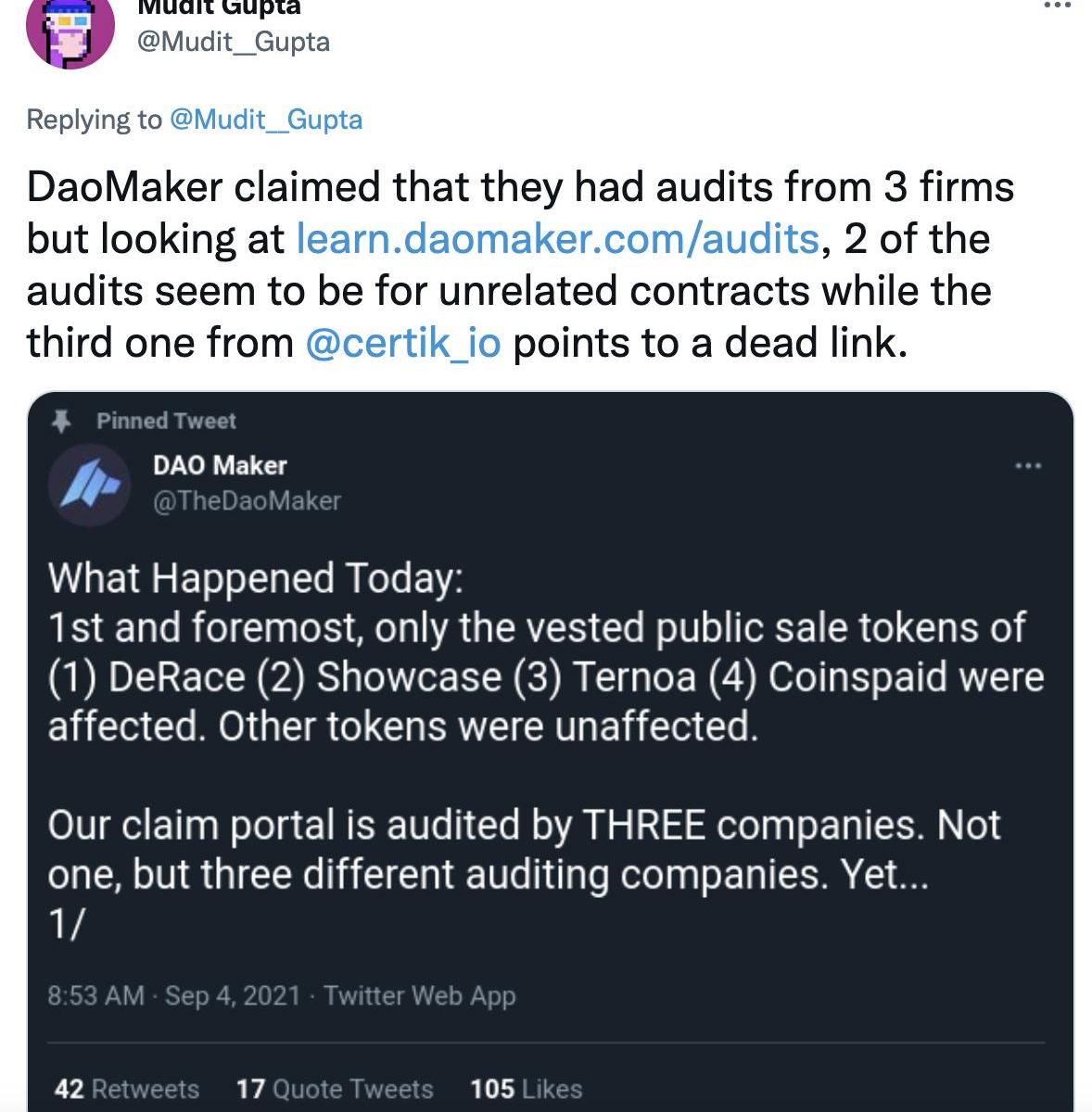This screenshot has width=1092, height=1112.
Task: View the 42 Retweets list
Action: coord(127,1089)
